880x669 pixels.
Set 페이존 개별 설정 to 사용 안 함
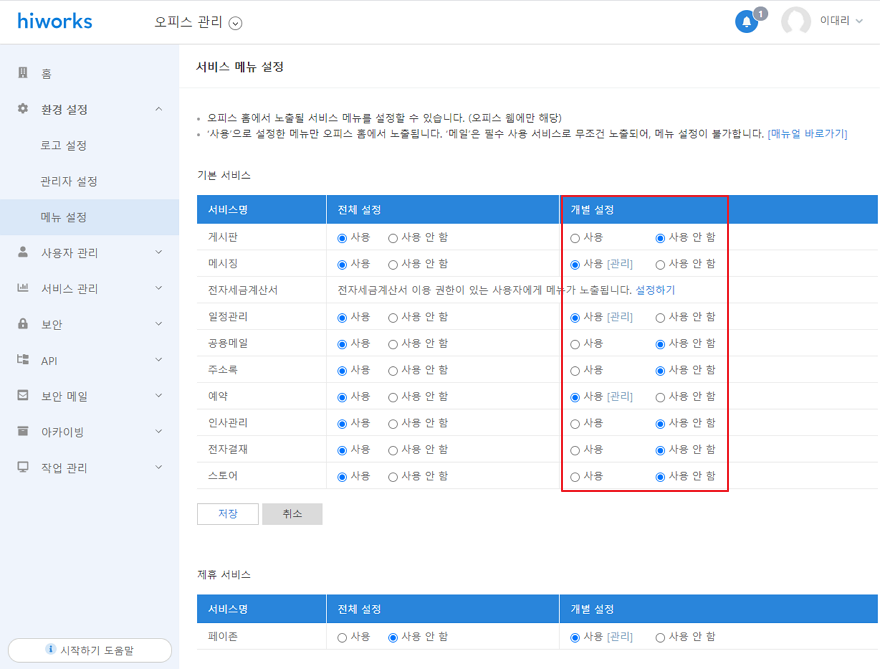[x=660, y=638]
